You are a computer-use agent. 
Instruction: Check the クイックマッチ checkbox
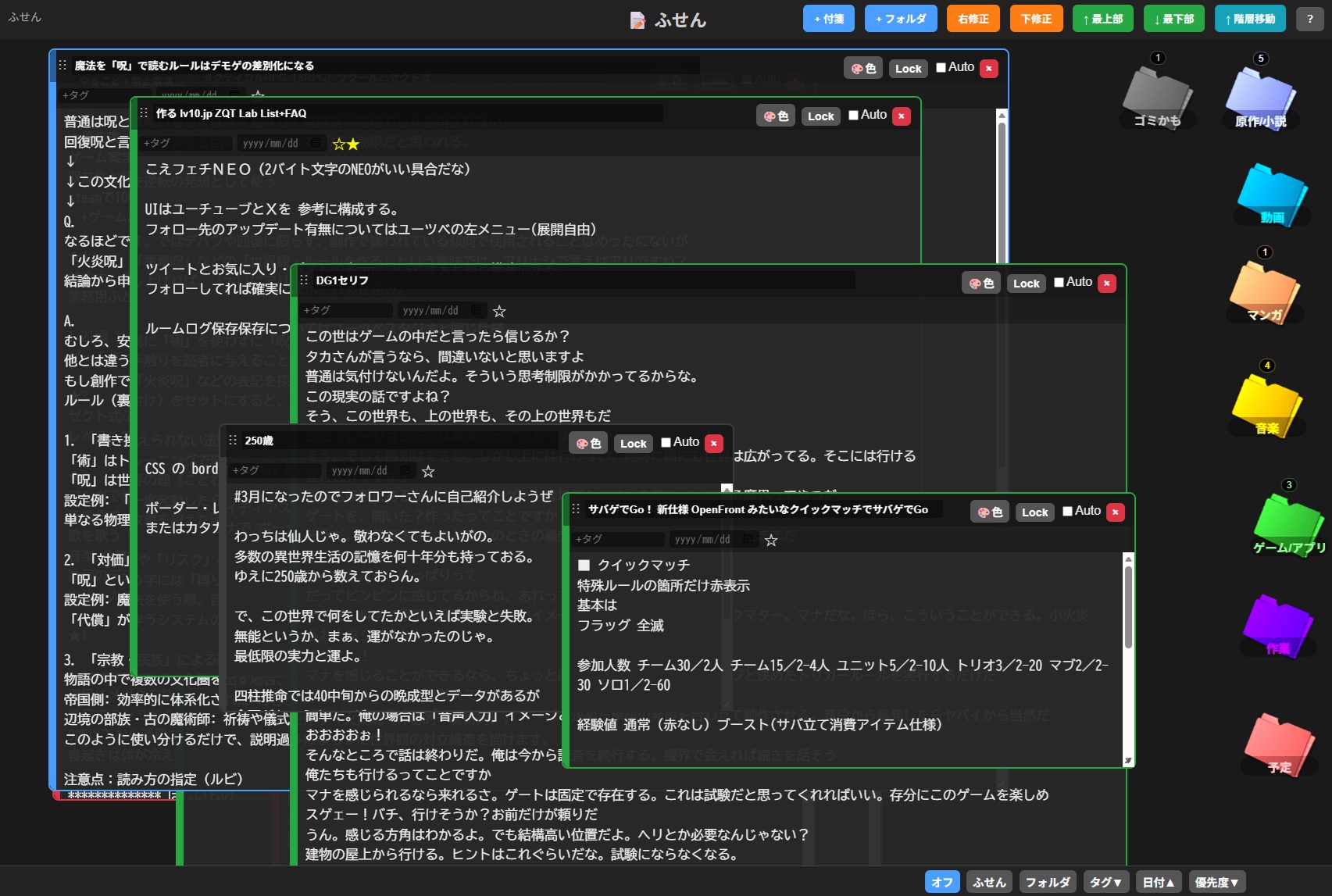click(x=584, y=565)
